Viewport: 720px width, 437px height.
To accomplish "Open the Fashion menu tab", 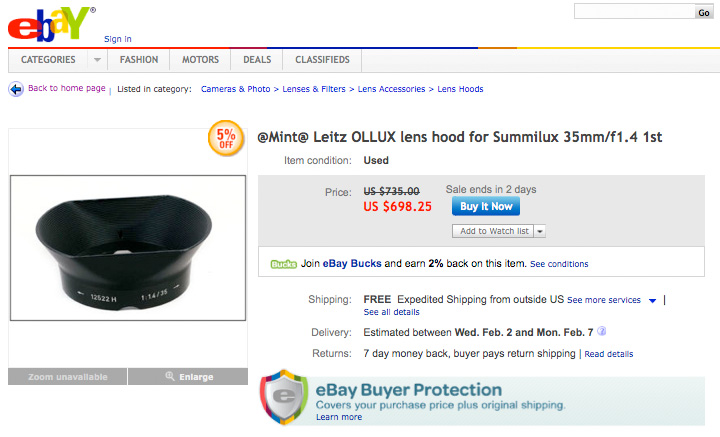I will pos(139,60).
